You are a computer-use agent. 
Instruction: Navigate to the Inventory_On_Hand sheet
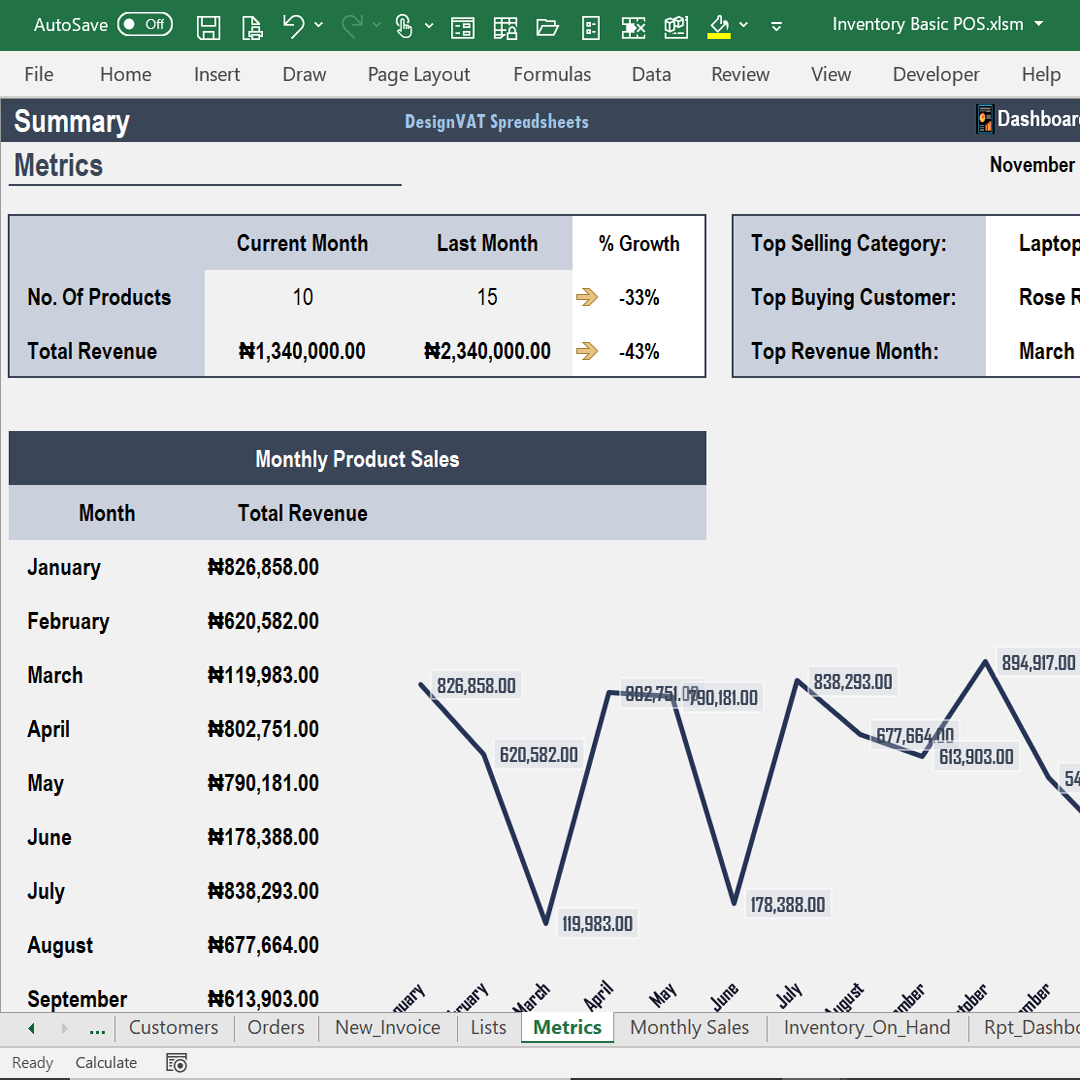point(866,1027)
